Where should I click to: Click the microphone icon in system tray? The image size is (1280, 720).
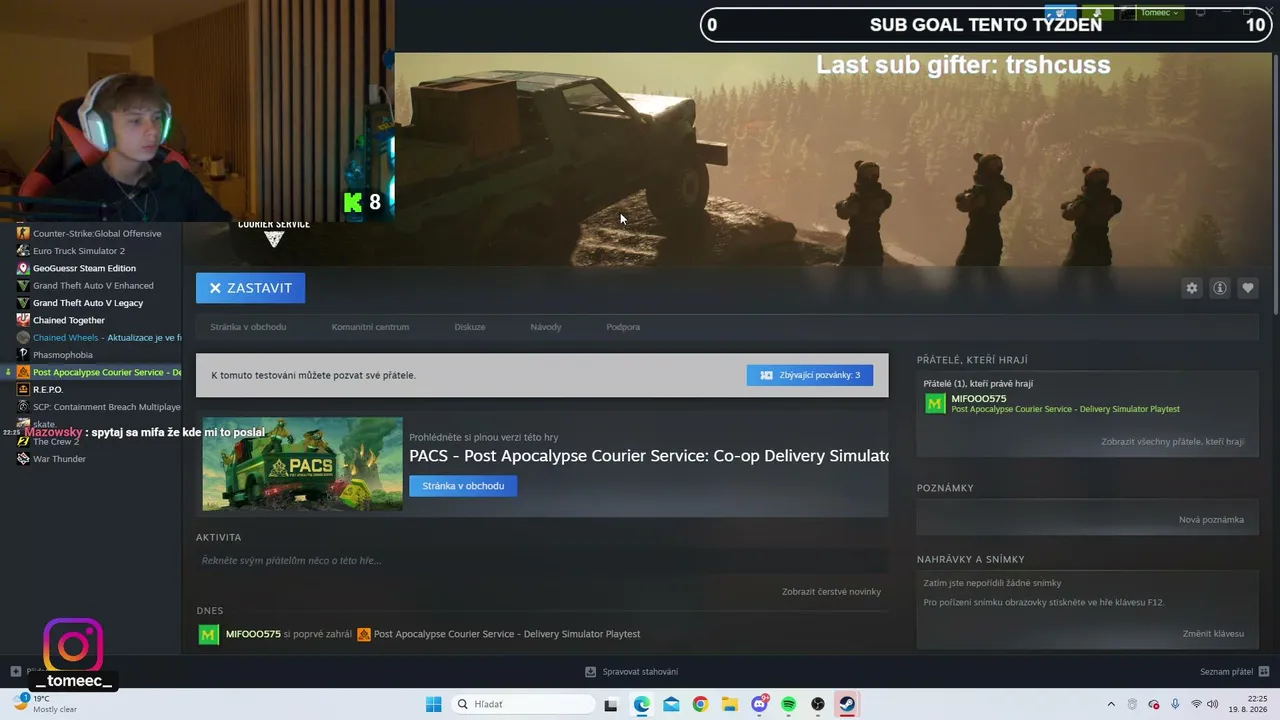(x=1175, y=704)
